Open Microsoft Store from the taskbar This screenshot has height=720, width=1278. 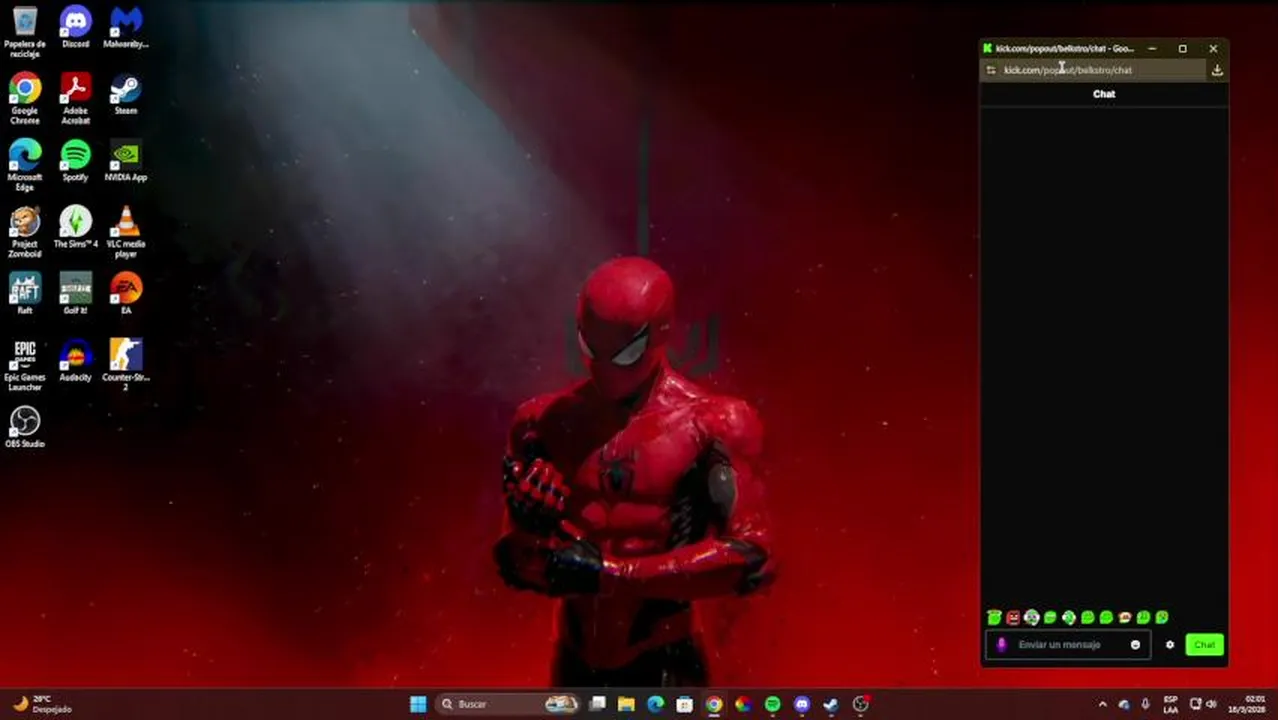point(684,704)
